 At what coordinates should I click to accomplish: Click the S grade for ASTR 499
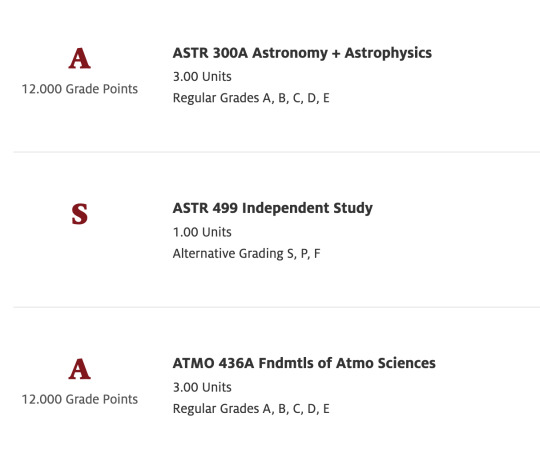80,214
